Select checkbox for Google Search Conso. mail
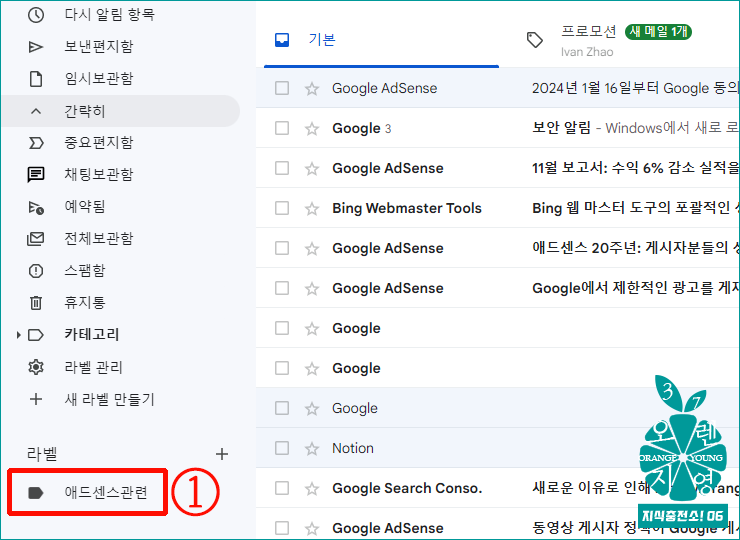Viewport: 740px width, 540px height. point(282,488)
